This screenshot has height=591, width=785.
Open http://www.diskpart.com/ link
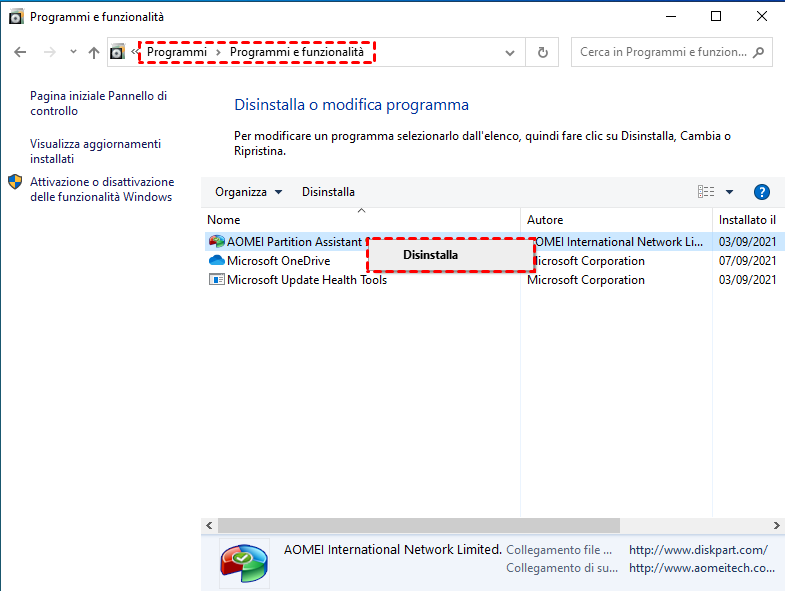698,550
